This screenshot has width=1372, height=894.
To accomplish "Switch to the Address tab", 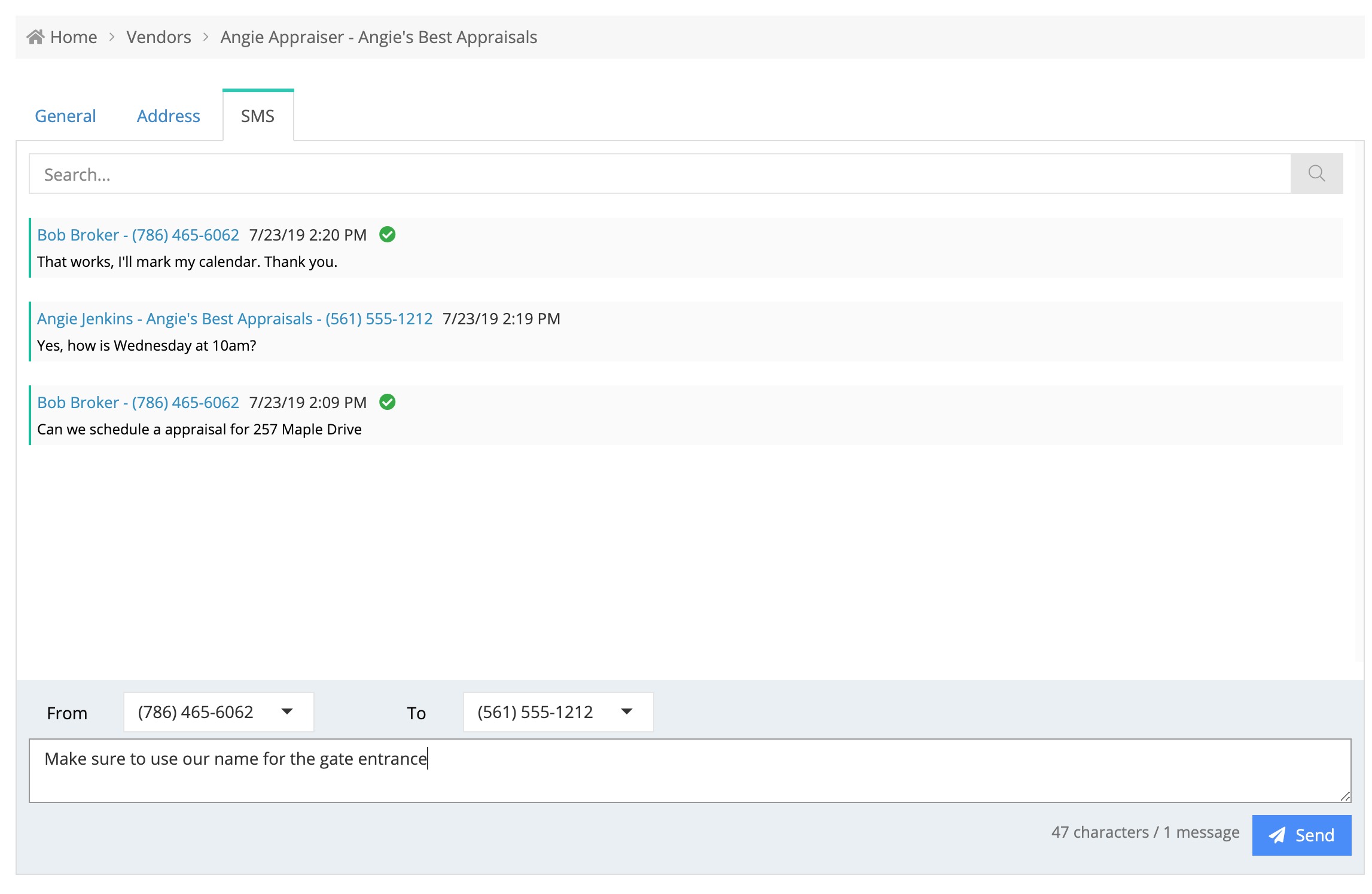I will [x=168, y=116].
